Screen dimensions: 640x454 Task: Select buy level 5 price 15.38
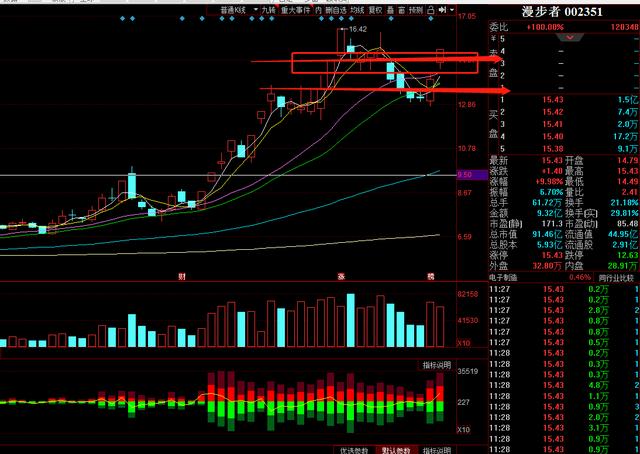[x=553, y=149]
